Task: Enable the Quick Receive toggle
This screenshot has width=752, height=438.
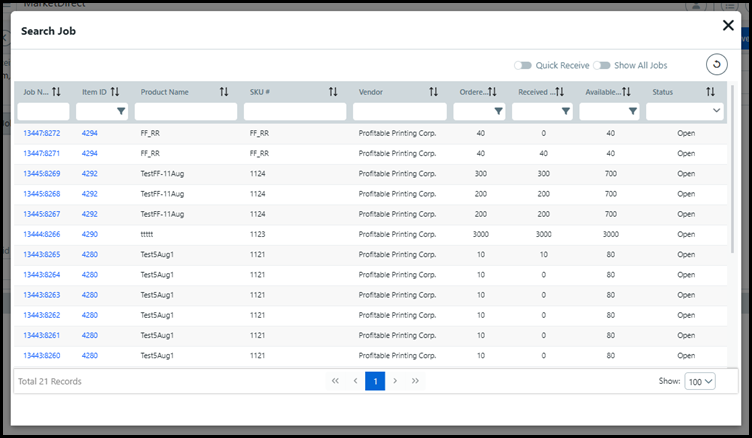Action: [x=522, y=65]
